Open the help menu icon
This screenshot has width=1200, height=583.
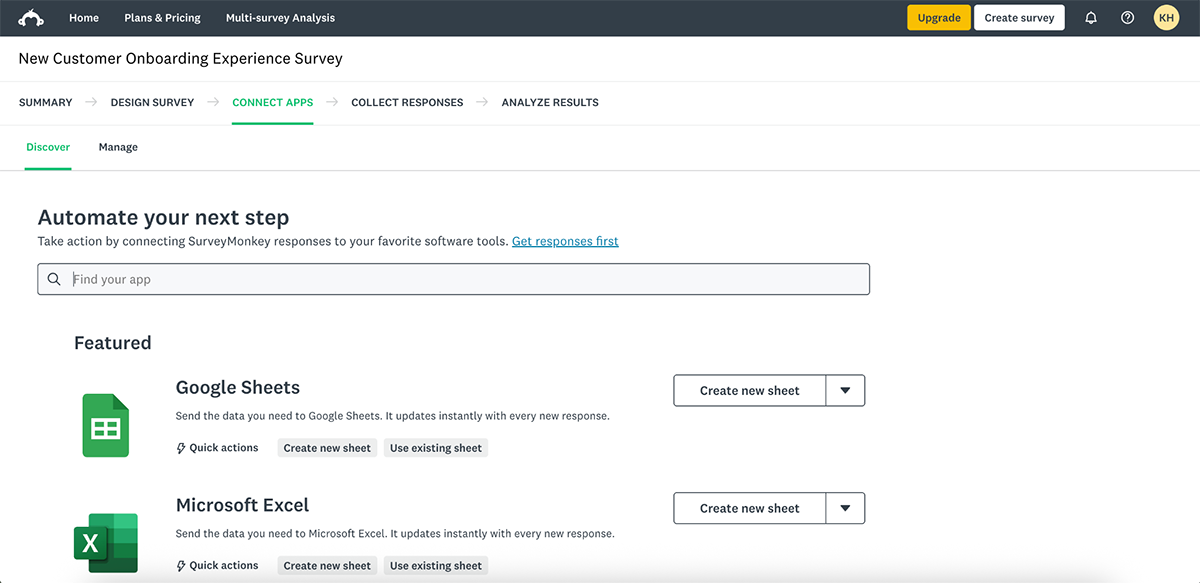(1127, 17)
